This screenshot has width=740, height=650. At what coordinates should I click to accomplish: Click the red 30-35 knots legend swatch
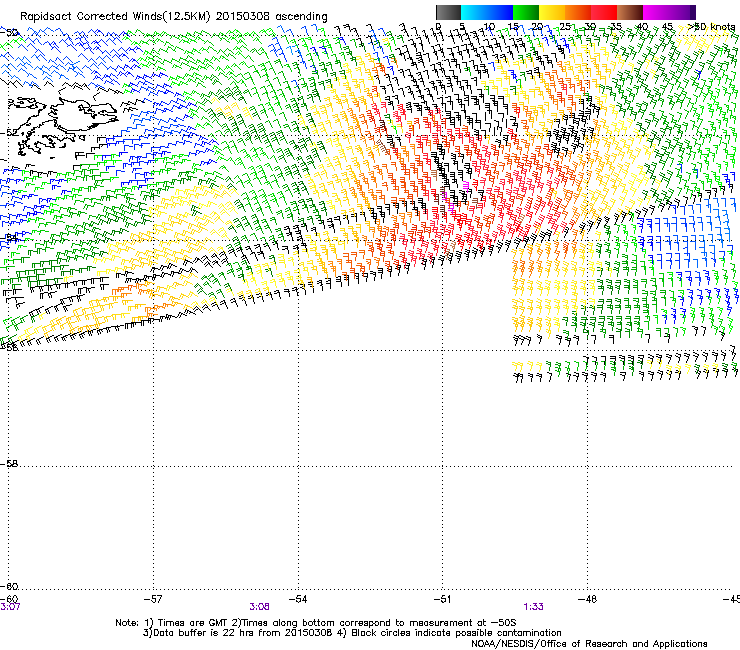[604, 12]
